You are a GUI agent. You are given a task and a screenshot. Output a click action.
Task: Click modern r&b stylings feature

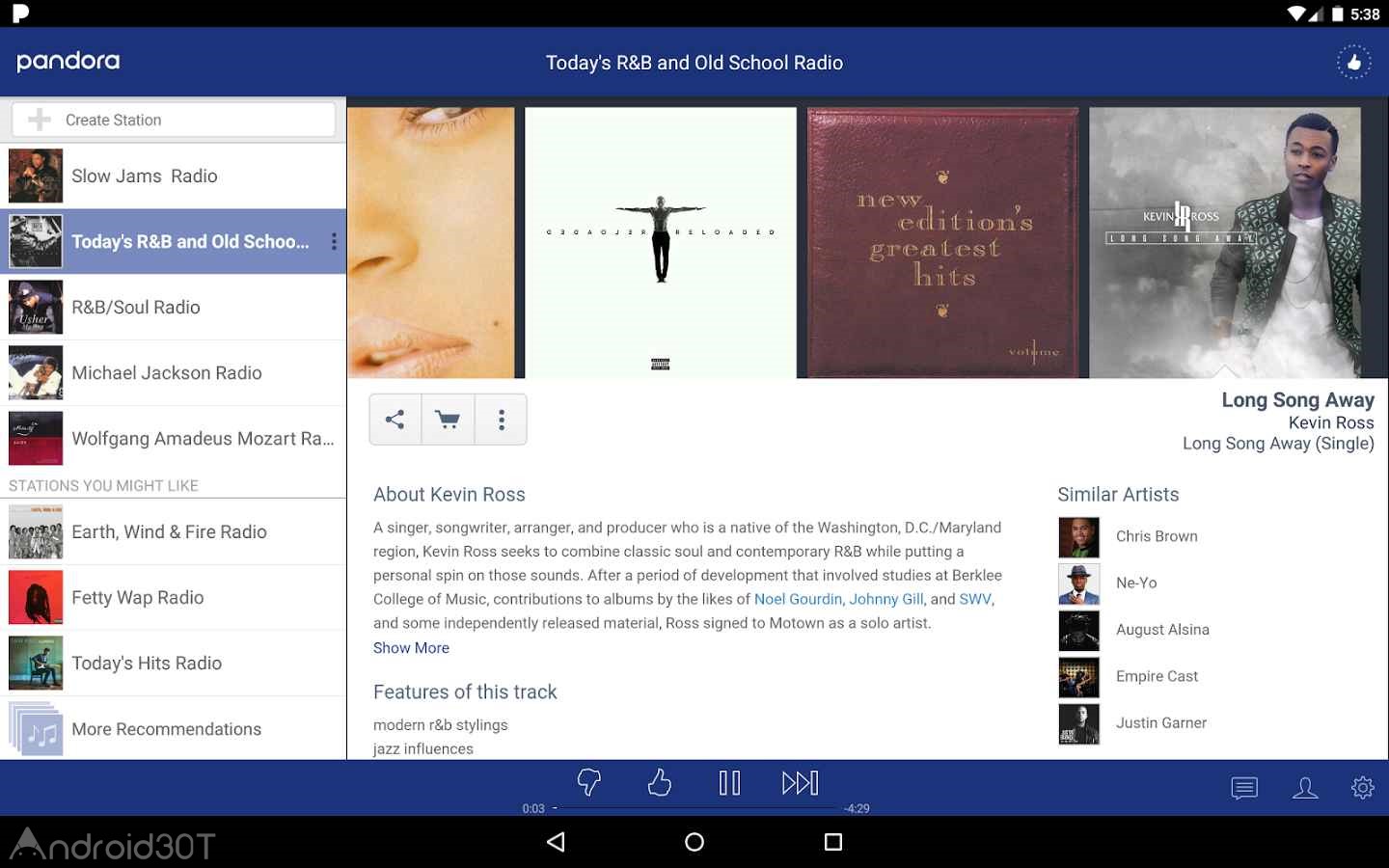click(441, 725)
